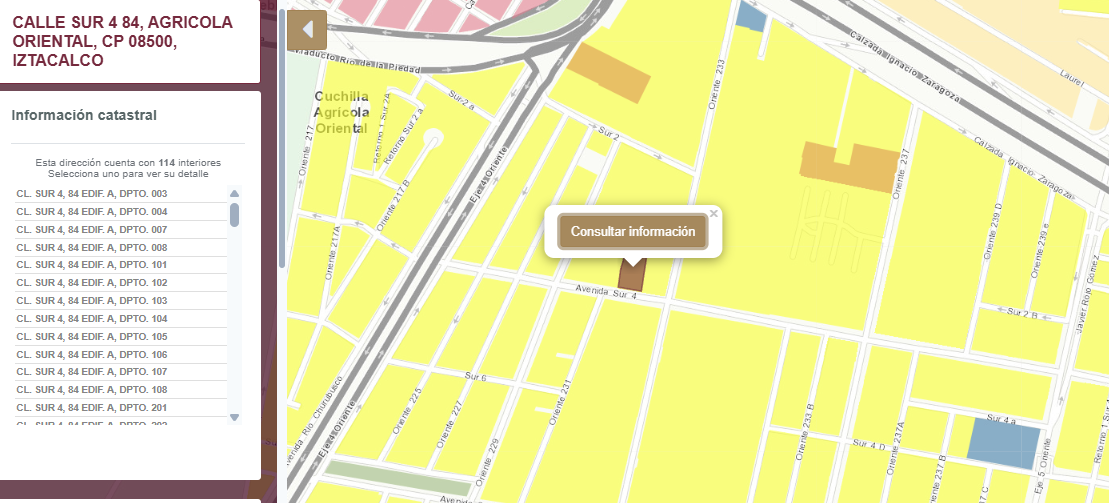
Task: Click the Información catastral heading
Action: (x=84, y=115)
